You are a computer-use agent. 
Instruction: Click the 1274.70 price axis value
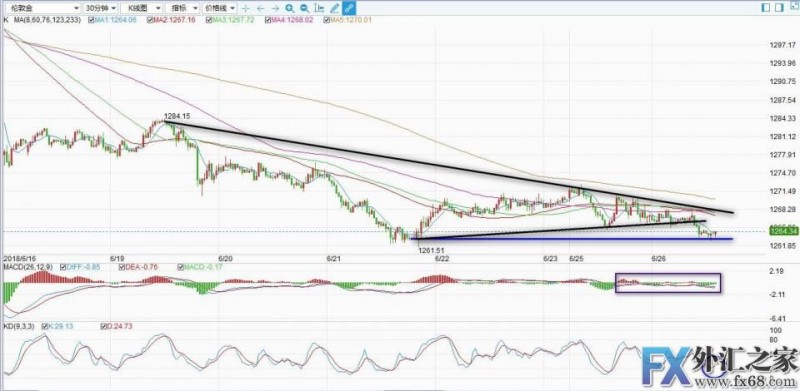782,173
